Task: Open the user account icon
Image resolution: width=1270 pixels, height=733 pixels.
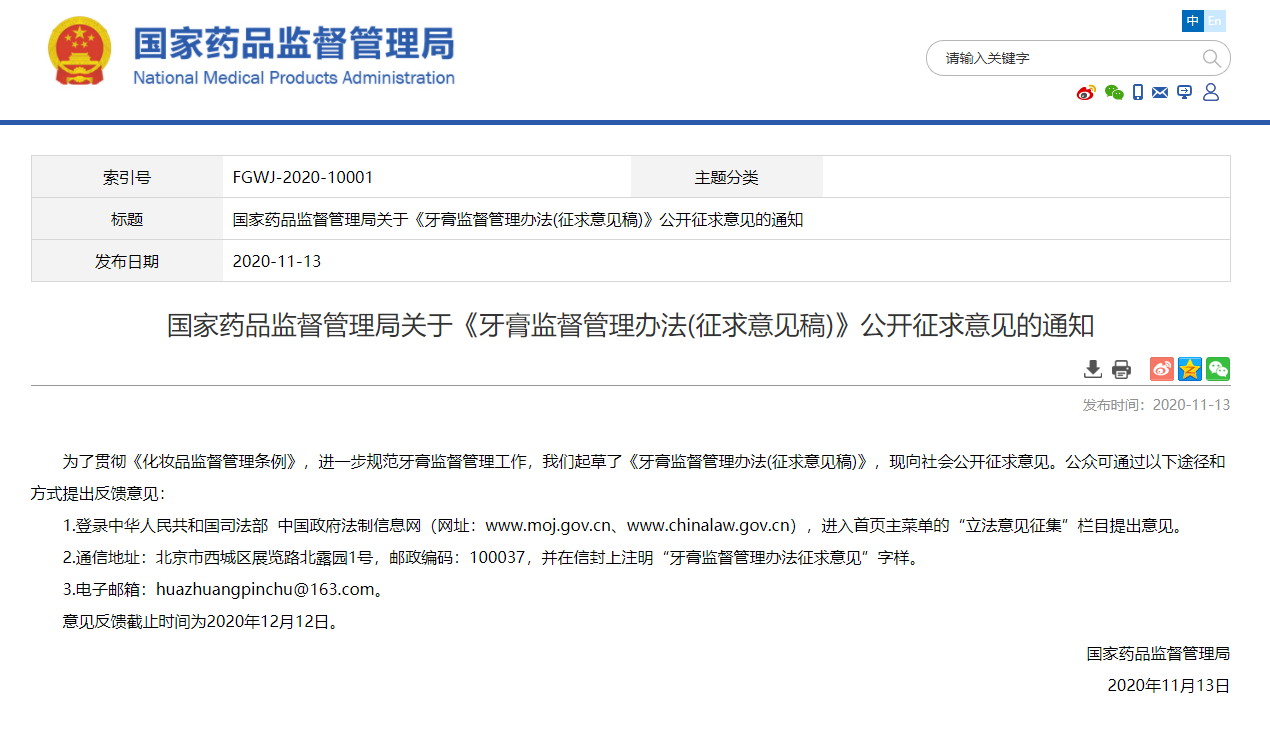Action: [x=1211, y=93]
